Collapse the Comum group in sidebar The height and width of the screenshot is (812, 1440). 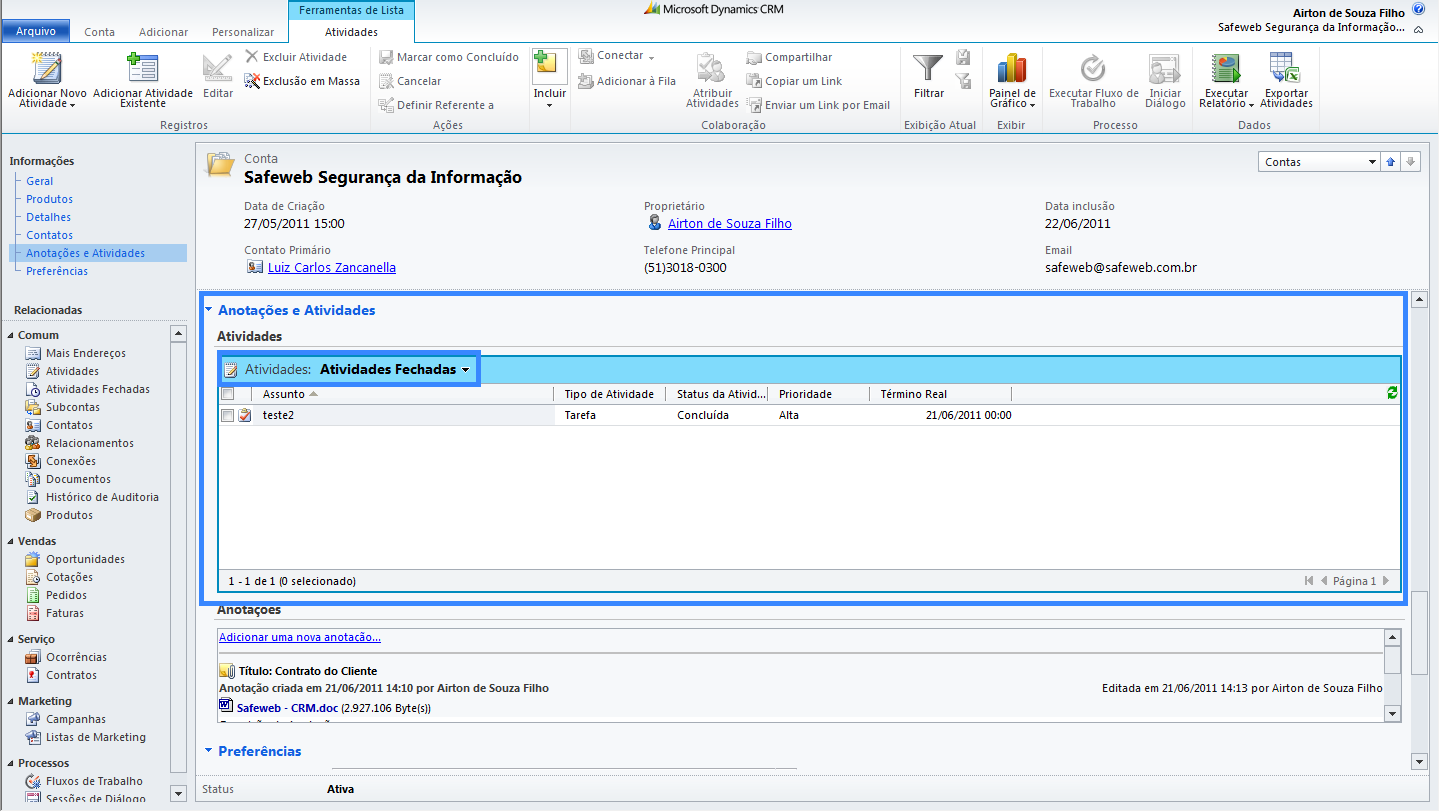11,335
